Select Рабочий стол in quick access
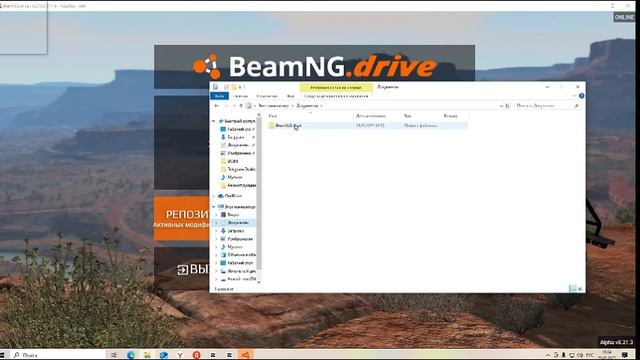This screenshot has width=640, height=360. [x=238, y=129]
